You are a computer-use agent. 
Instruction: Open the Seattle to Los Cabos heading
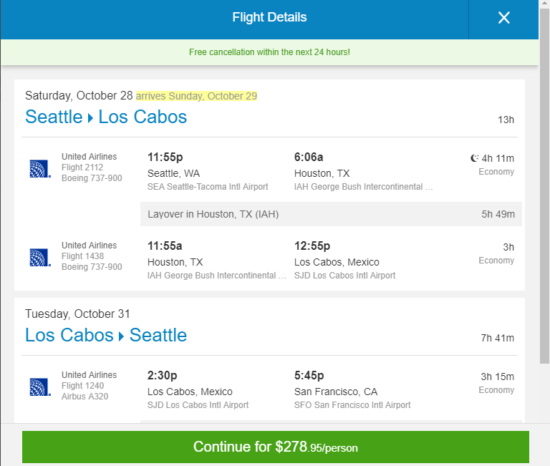pyautogui.click(x=106, y=117)
